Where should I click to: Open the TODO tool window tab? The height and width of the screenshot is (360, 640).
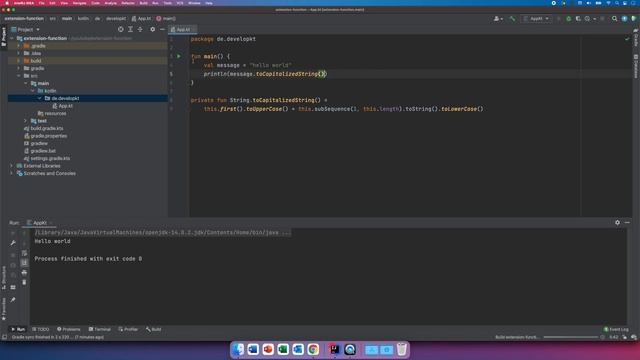(x=41, y=329)
